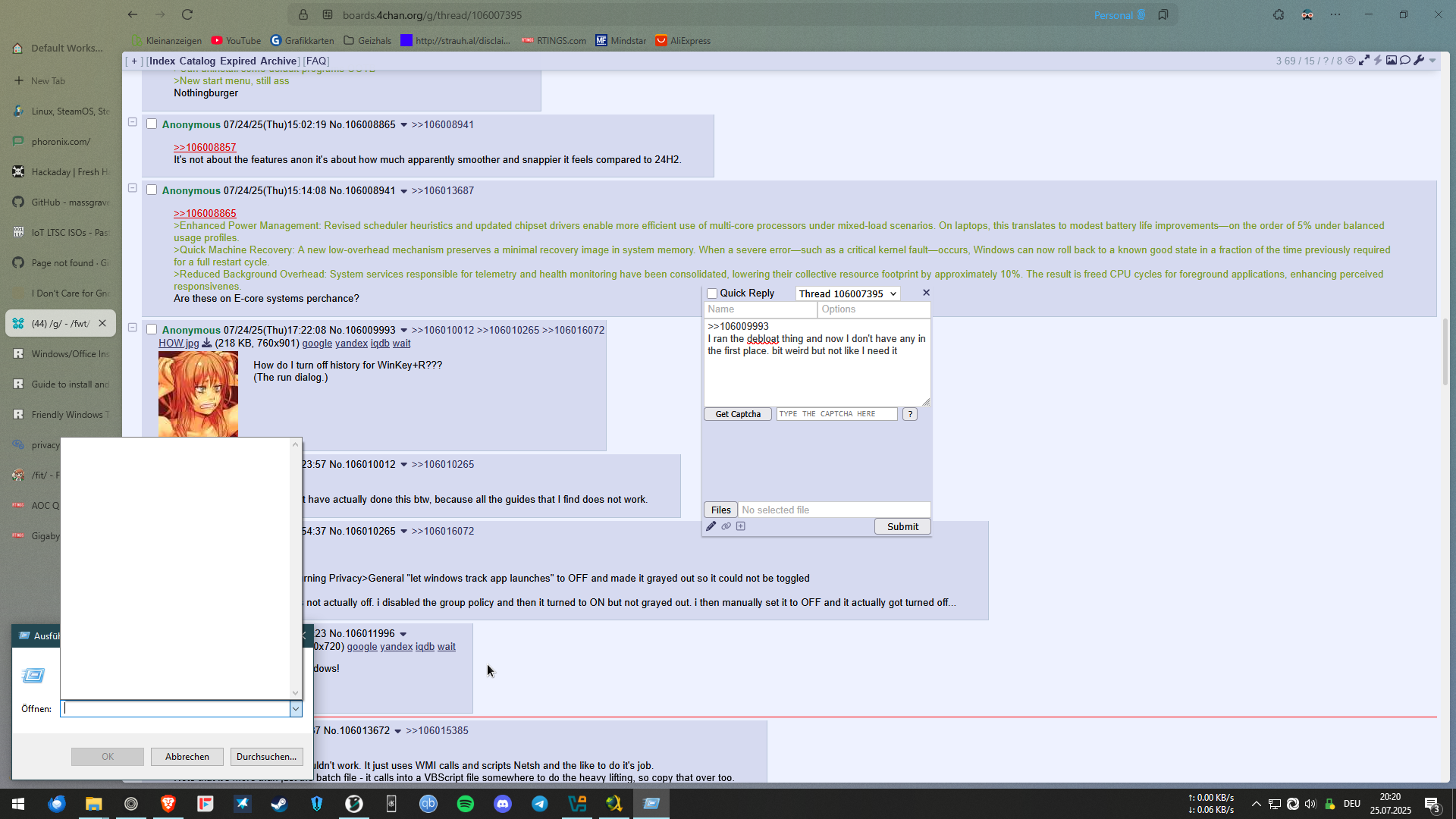
Task: Open post menu arrow for No.106008941
Action: (x=403, y=191)
